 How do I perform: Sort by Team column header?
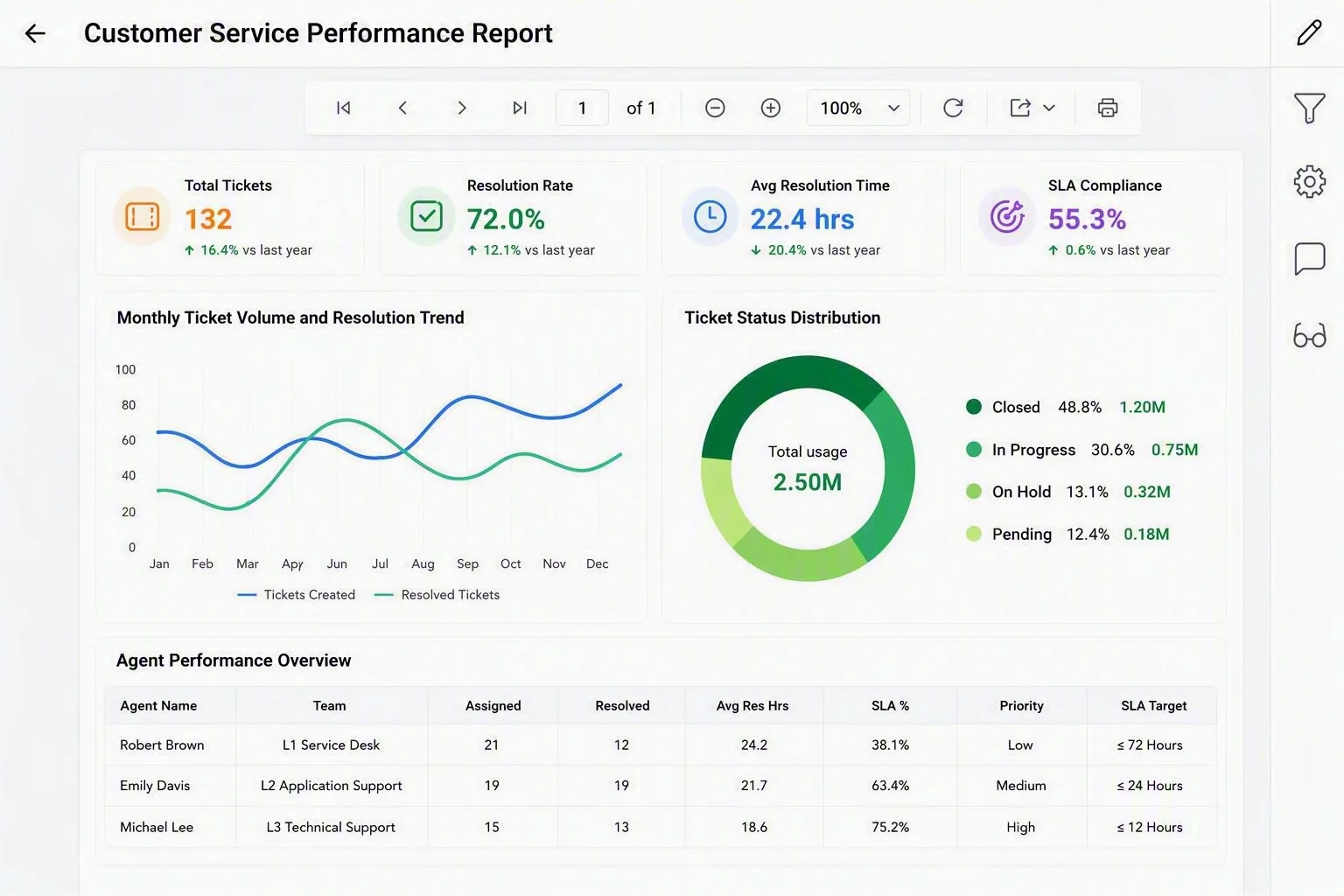(330, 705)
